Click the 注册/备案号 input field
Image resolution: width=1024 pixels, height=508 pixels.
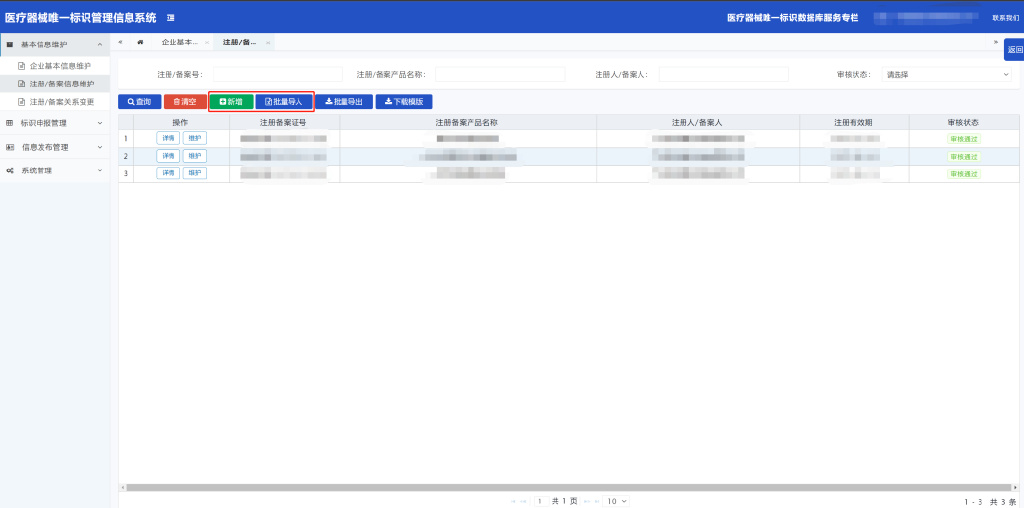pyautogui.click(x=277, y=74)
